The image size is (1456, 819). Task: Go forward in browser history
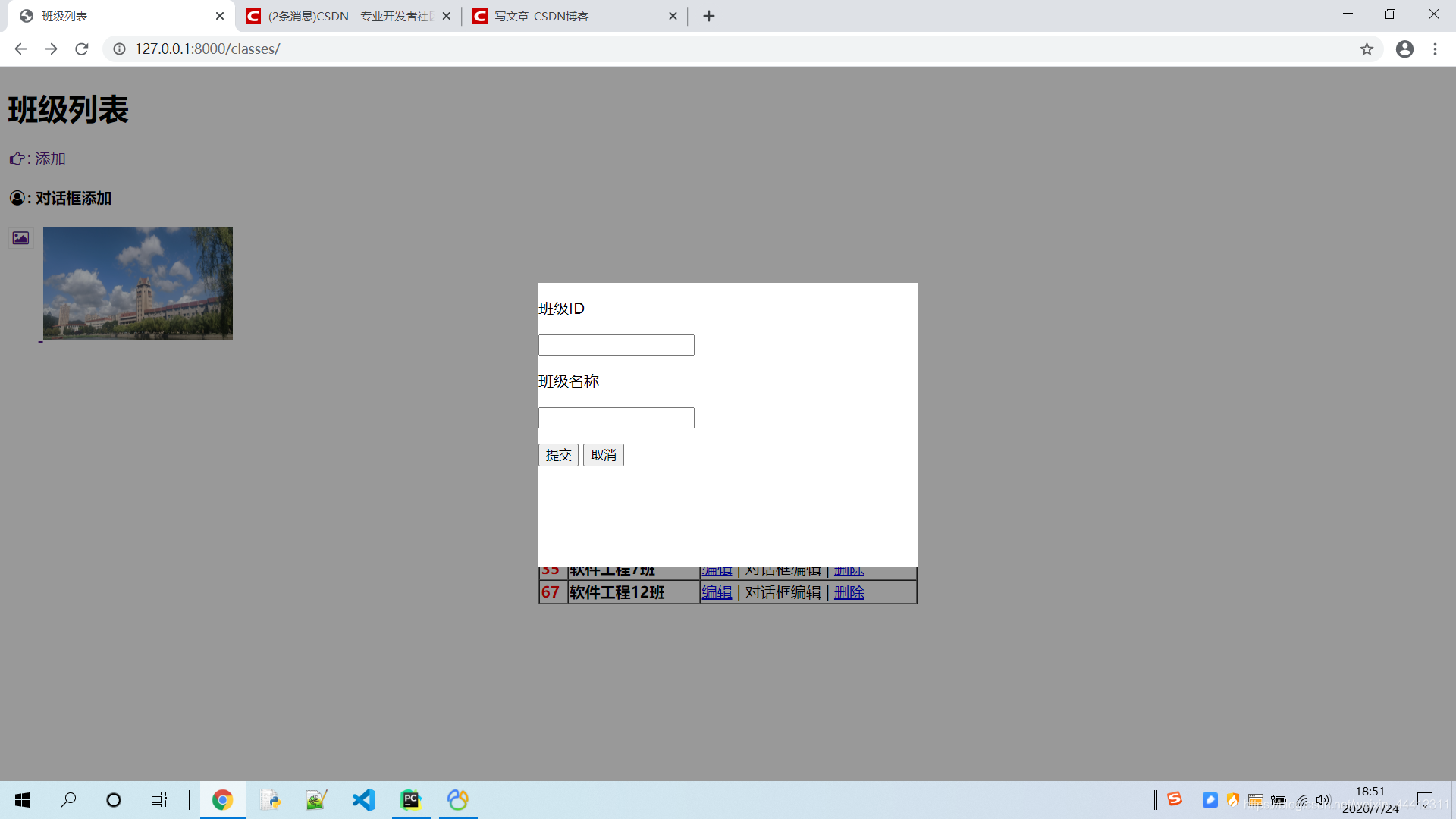click(x=51, y=49)
